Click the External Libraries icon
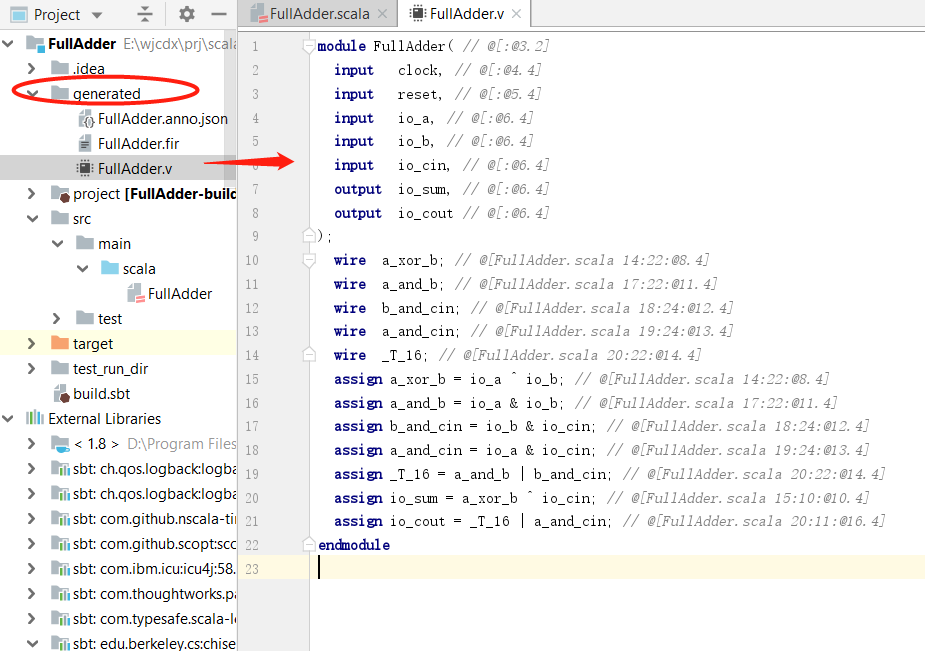925x651 pixels. pyautogui.click(x=35, y=418)
